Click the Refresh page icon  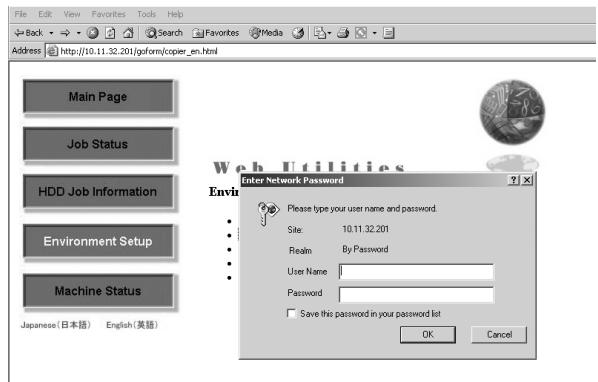tap(110, 33)
